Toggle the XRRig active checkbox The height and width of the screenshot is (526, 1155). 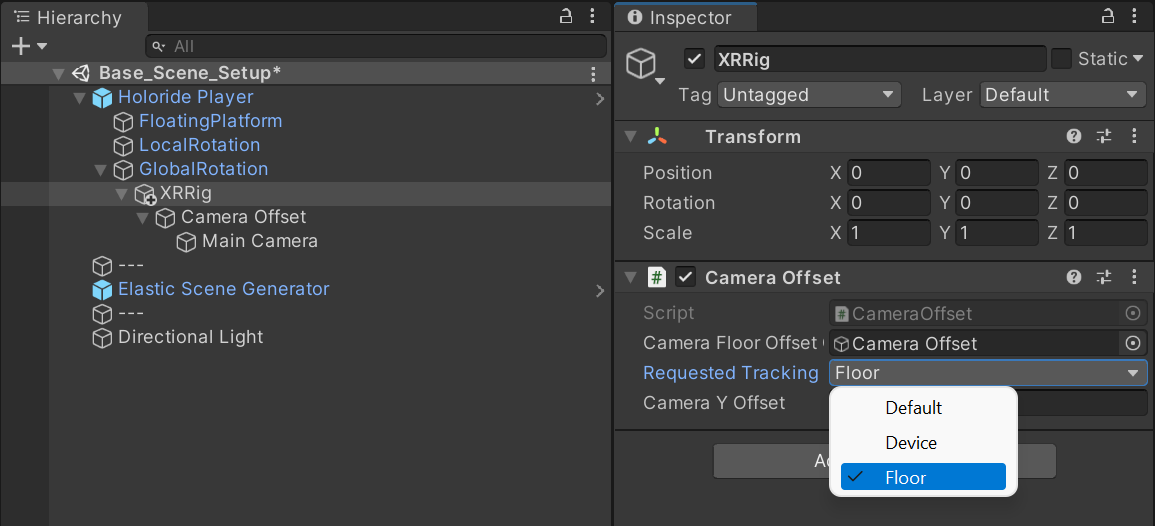tap(695, 59)
